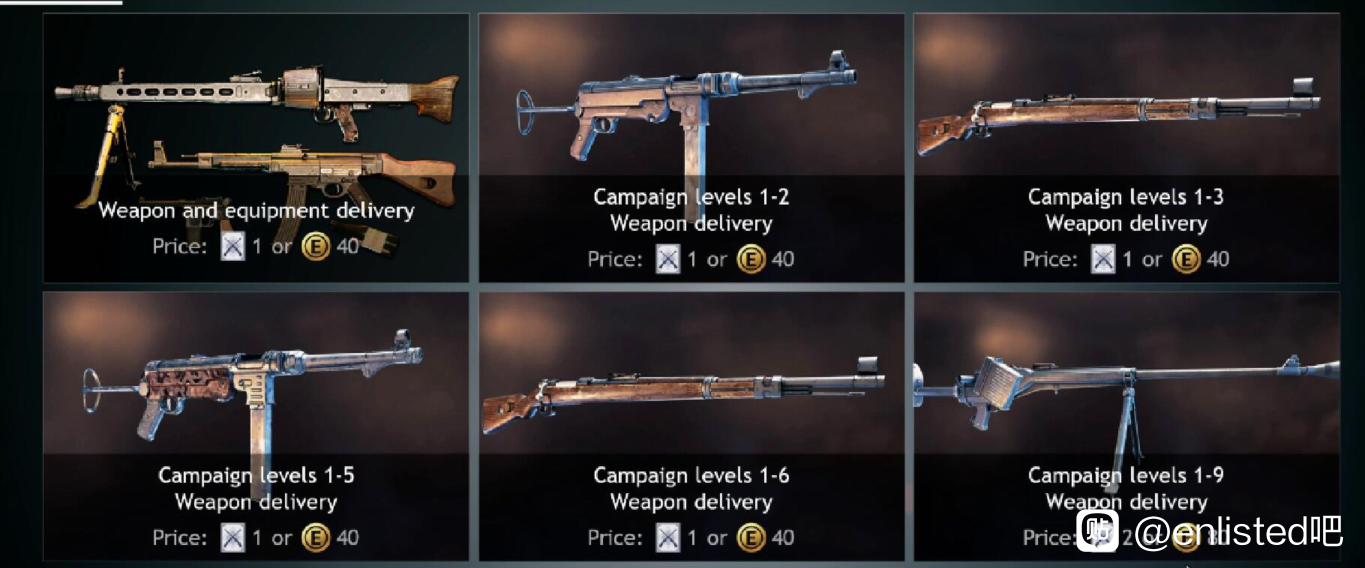Click gold coin icon in Campaign levels 1-2 card
The width and height of the screenshot is (1365, 568).
coord(751,260)
